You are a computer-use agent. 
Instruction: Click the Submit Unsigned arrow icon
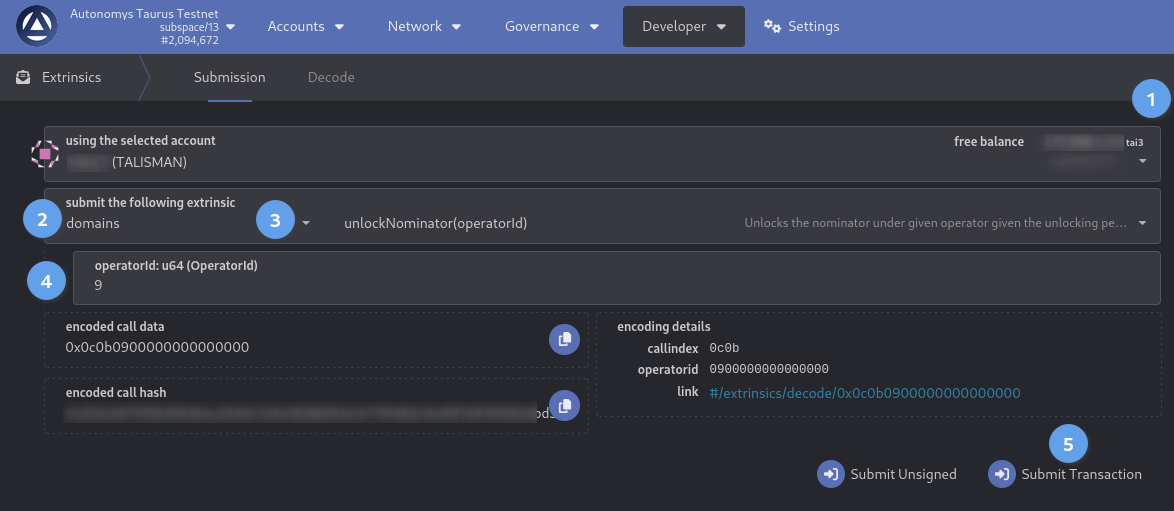[831, 474]
